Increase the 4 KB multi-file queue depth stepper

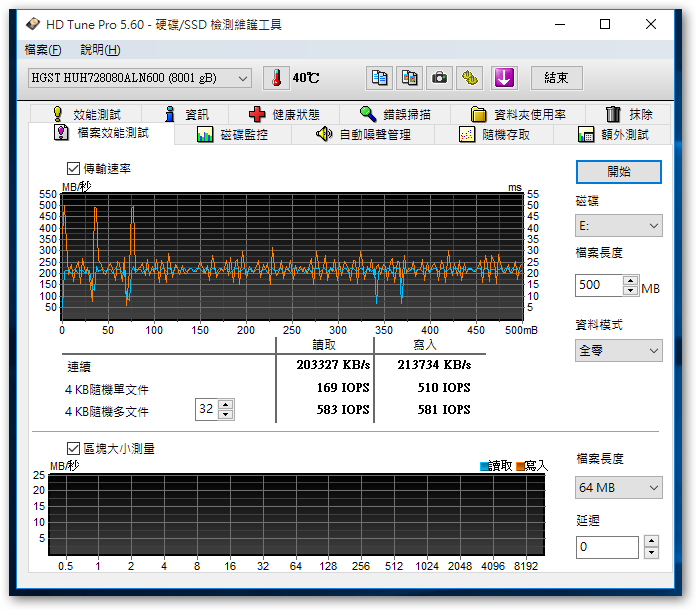(x=225, y=405)
